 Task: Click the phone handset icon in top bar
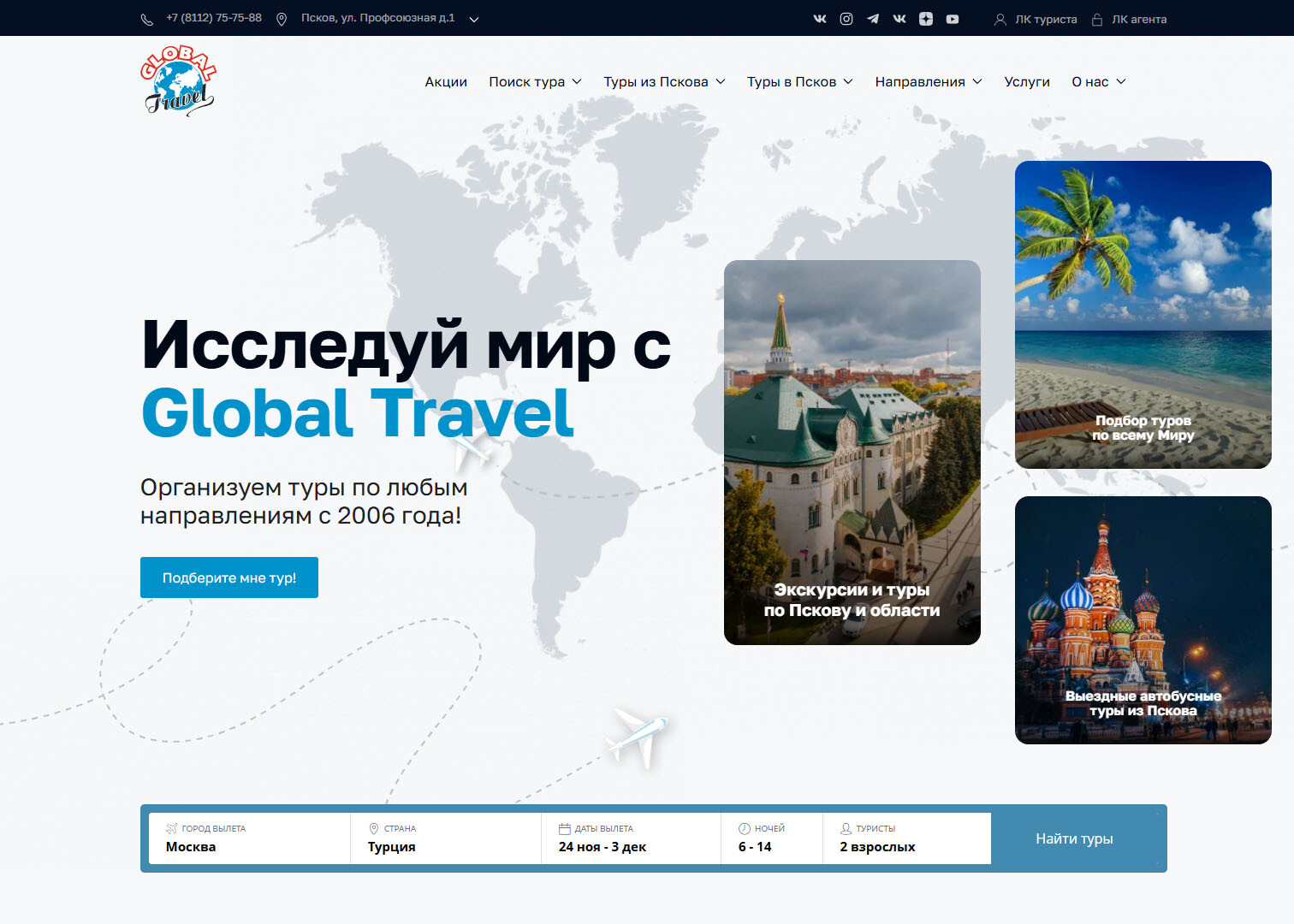(x=147, y=20)
